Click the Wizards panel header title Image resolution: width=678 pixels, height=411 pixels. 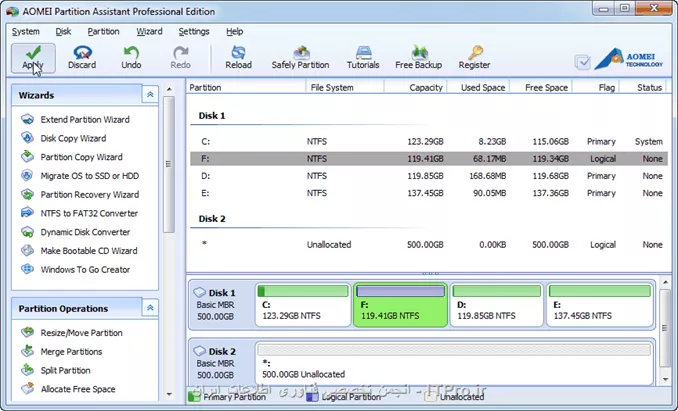click(x=36, y=95)
